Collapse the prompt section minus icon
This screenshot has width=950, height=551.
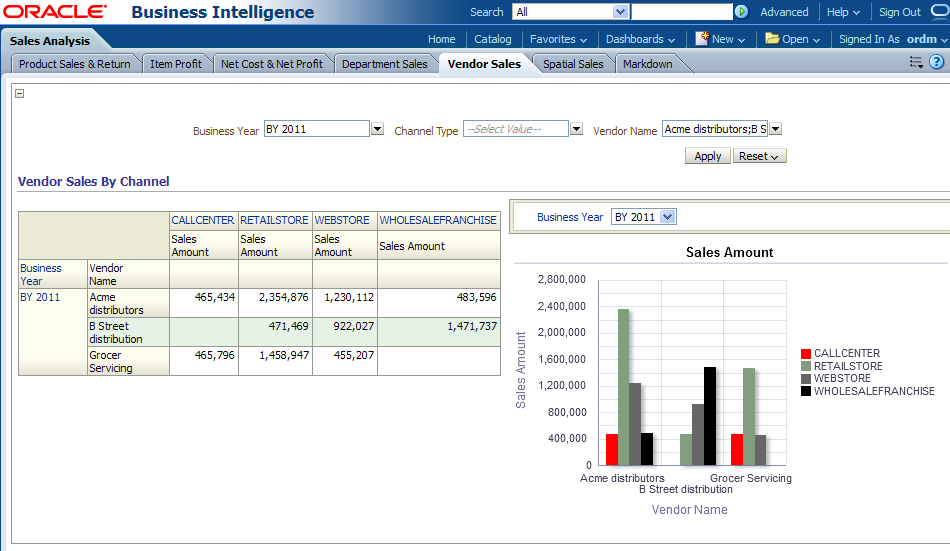(x=20, y=93)
